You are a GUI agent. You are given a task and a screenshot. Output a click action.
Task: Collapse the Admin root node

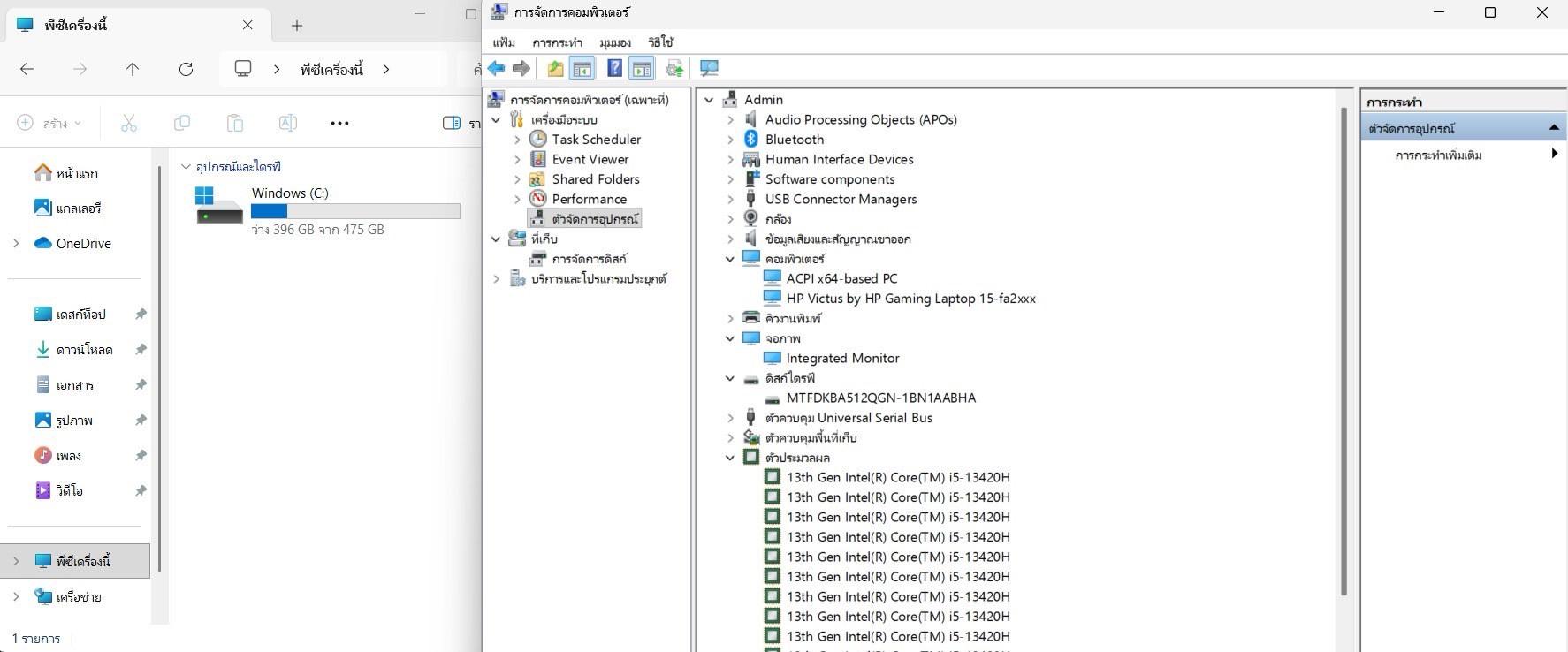click(x=709, y=100)
